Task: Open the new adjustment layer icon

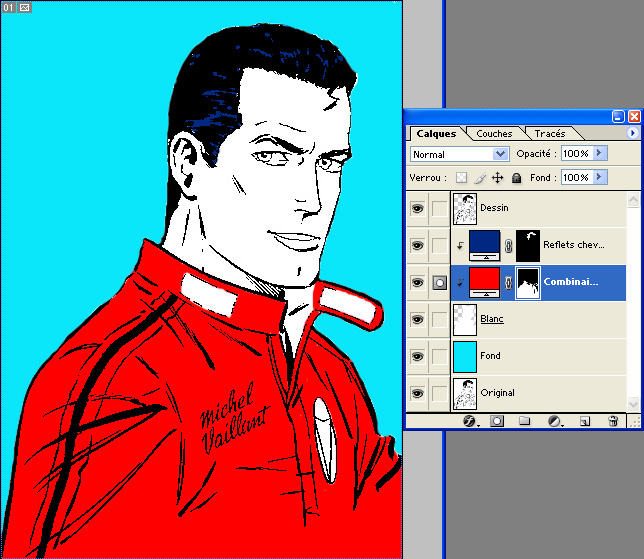Action: 554,422
